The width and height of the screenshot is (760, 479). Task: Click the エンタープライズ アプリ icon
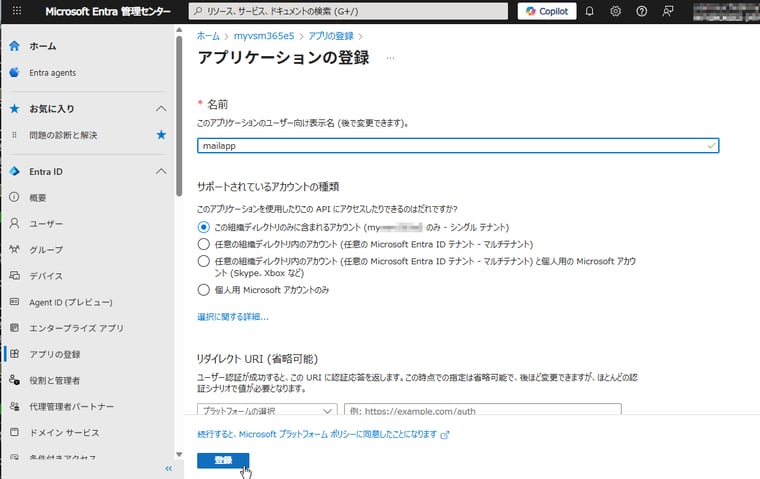point(15,328)
